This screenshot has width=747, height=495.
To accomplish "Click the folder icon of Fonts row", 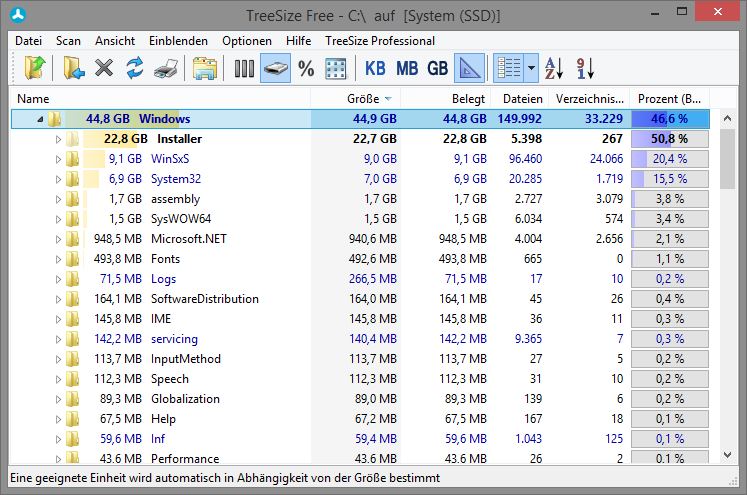I will 72,259.
